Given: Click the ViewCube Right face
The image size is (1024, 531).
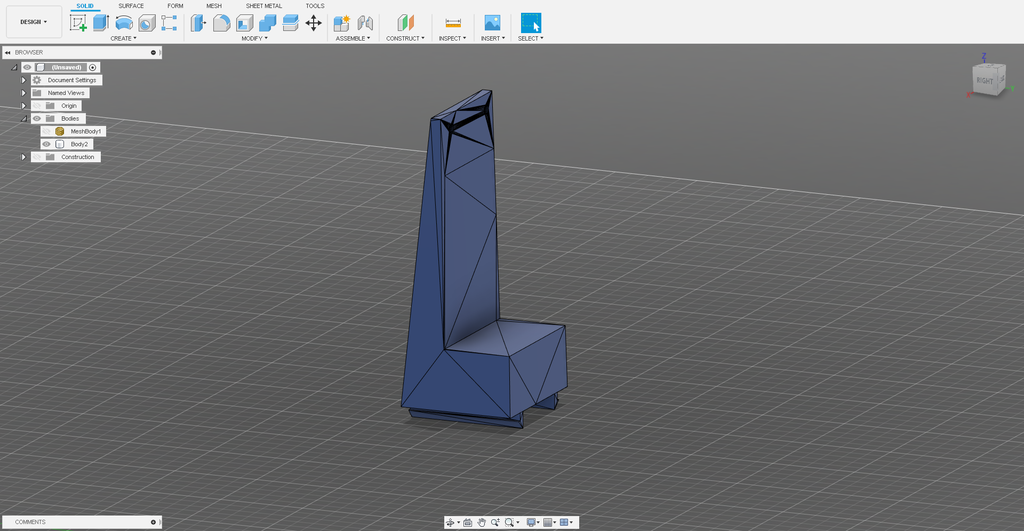Looking at the screenshot, I should click(985, 80).
